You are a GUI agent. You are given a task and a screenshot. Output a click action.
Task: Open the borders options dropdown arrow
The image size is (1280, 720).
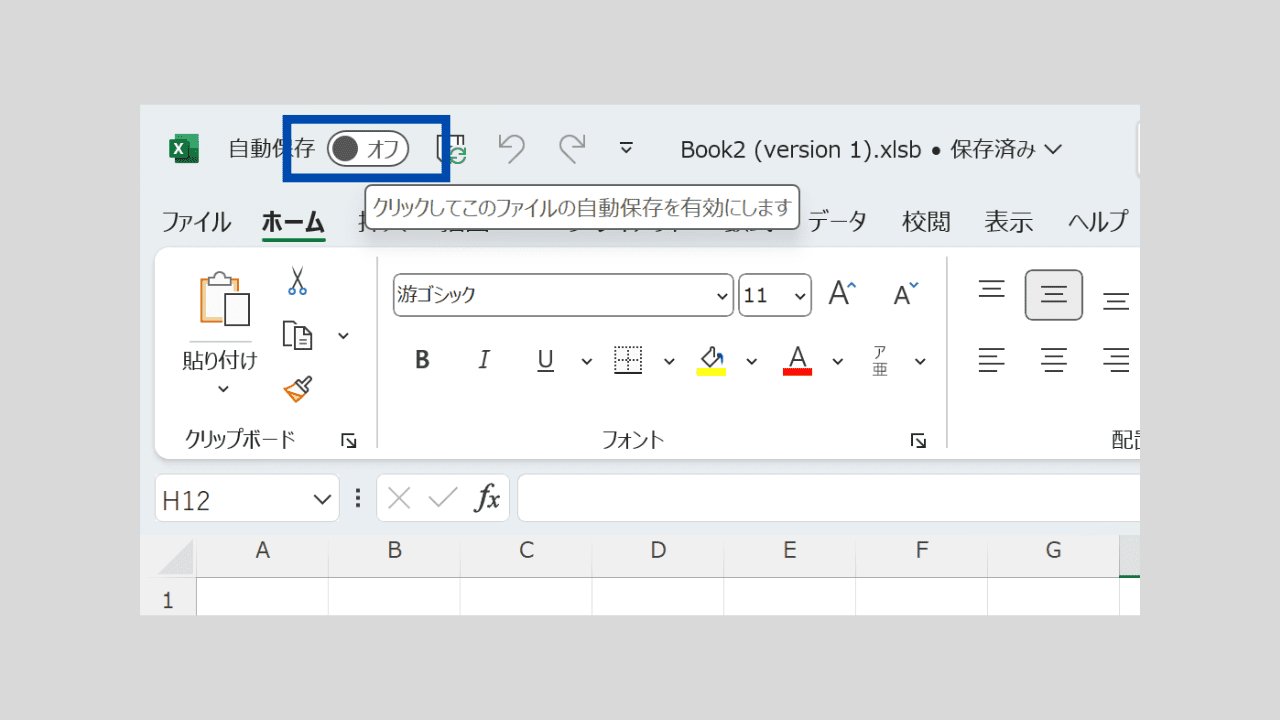669,361
